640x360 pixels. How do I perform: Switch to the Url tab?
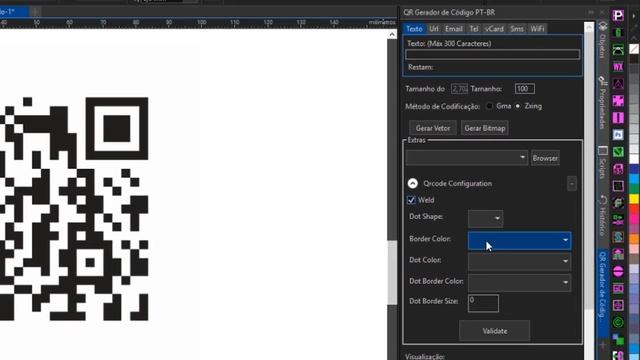click(x=433, y=29)
